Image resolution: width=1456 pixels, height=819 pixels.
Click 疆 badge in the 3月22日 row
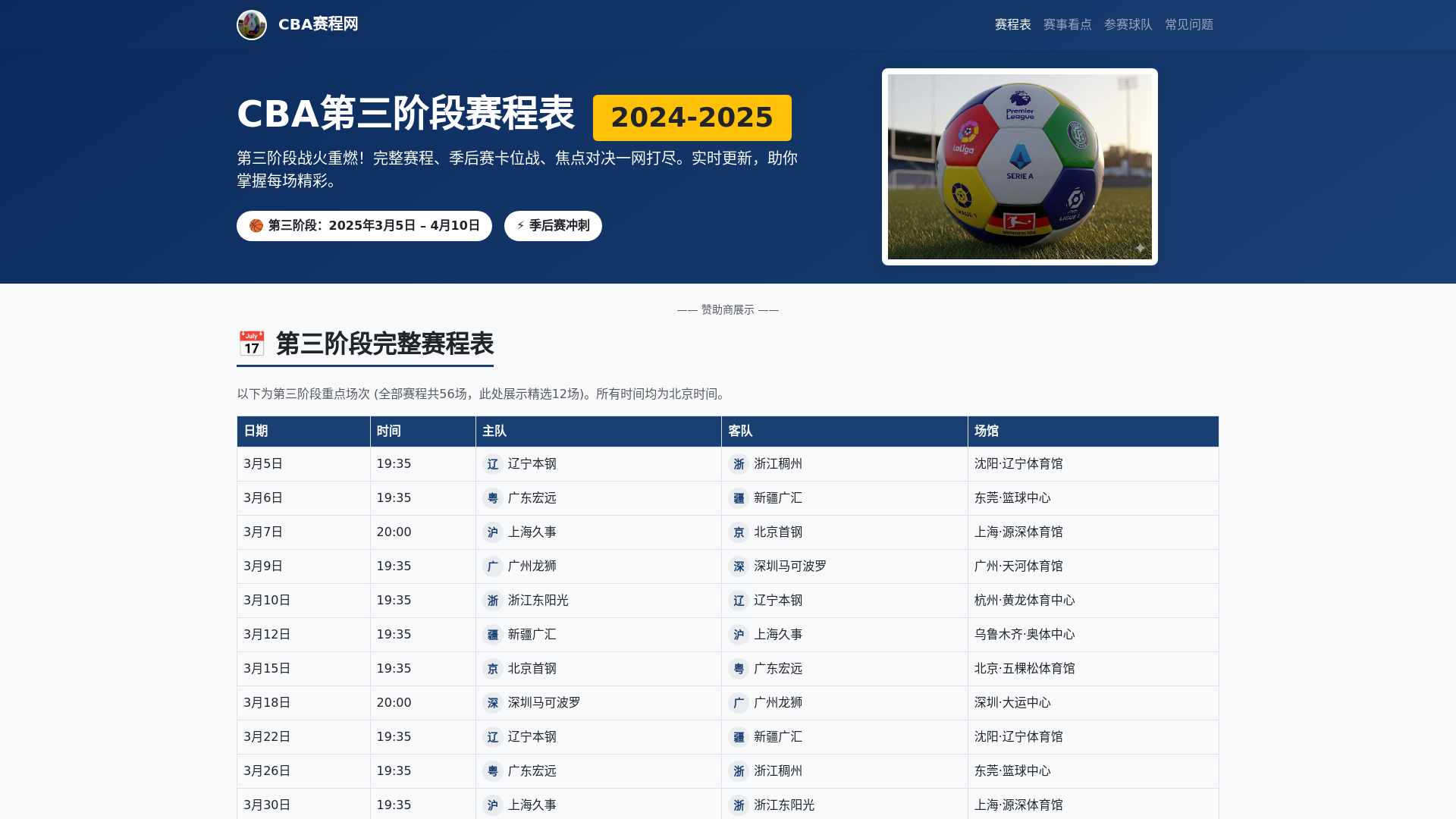(x=739, y=737)
